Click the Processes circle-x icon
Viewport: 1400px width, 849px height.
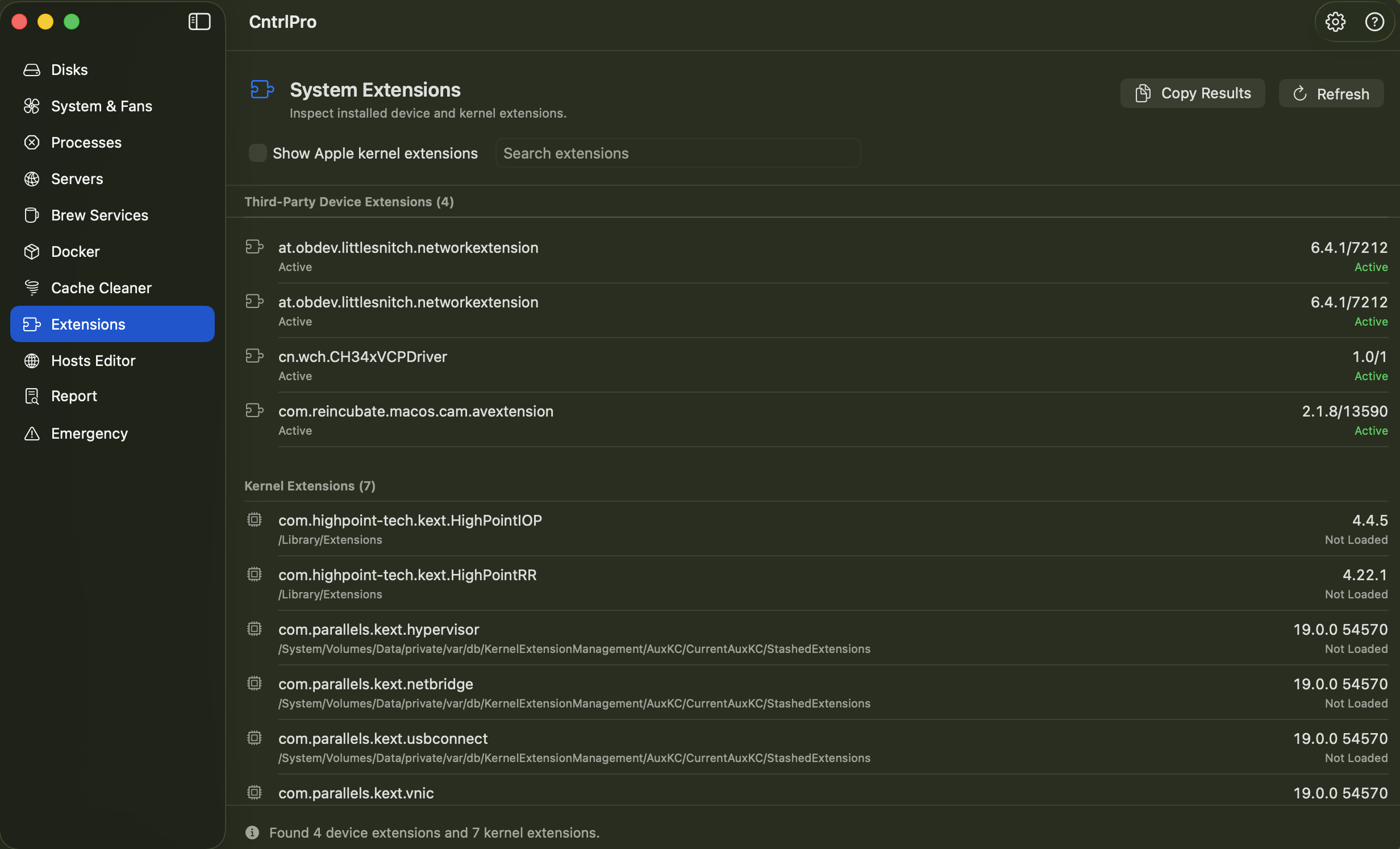[32, 143]
